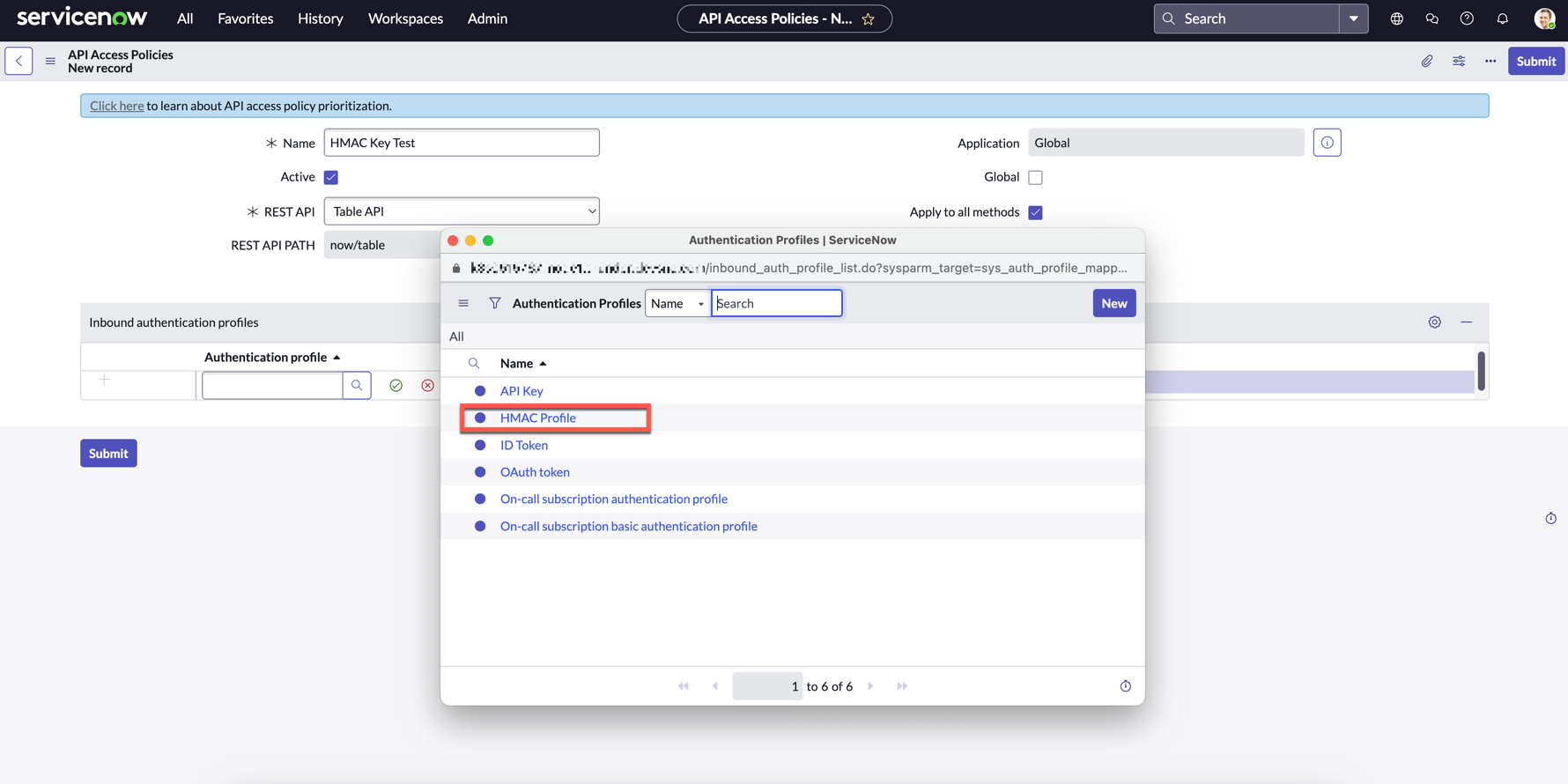
Task: Go to first page in popup list
Action: pyautogui.click(x=684, y=686)
